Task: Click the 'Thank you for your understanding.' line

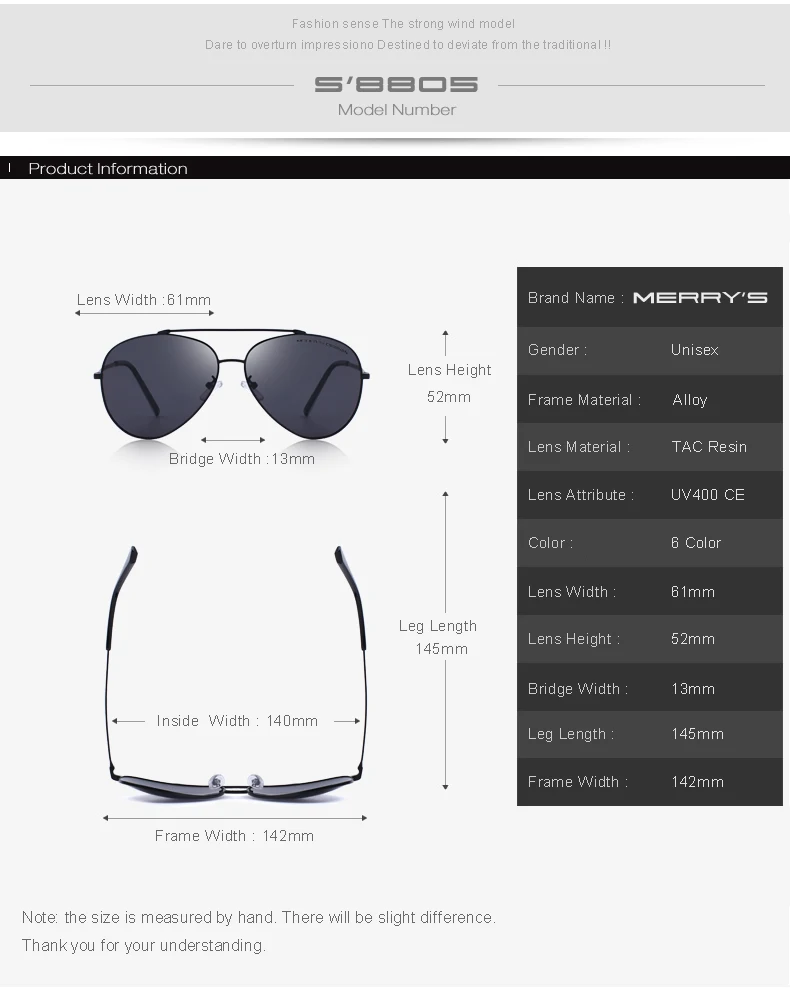Action: [x=144, y=945]
